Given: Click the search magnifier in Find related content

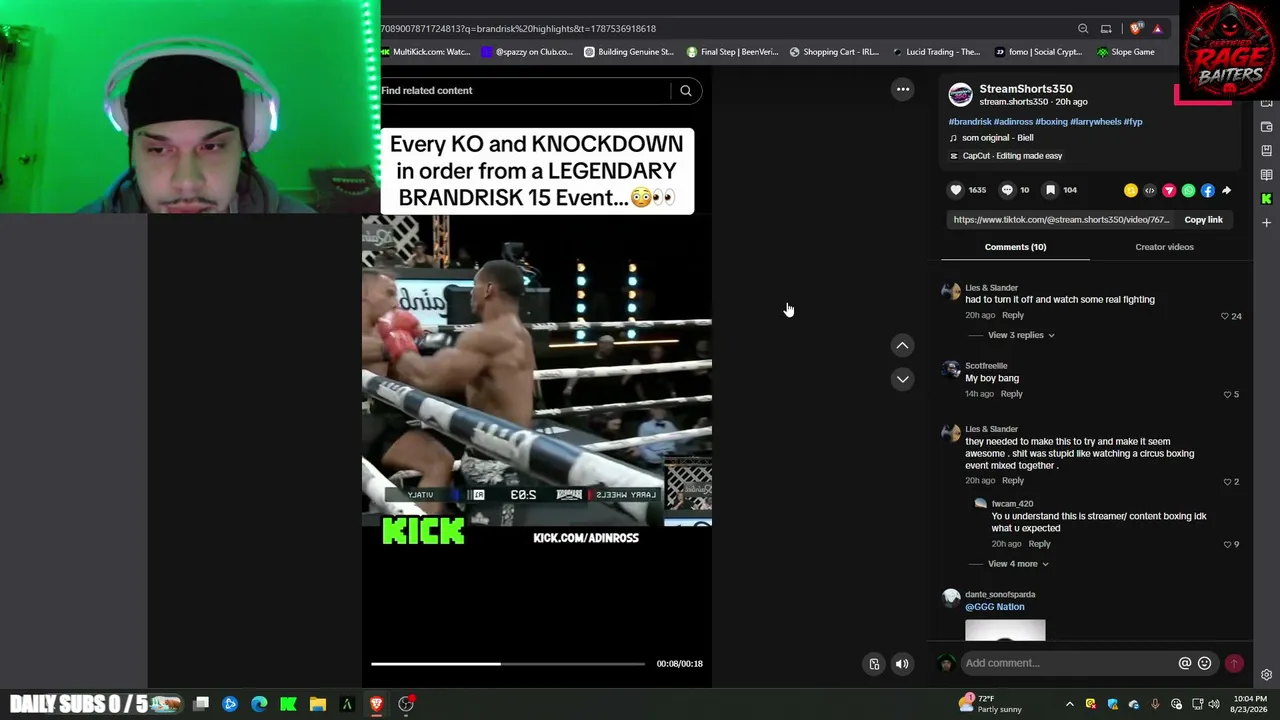Looking at the screenshot, I should [x=686, y=91].
